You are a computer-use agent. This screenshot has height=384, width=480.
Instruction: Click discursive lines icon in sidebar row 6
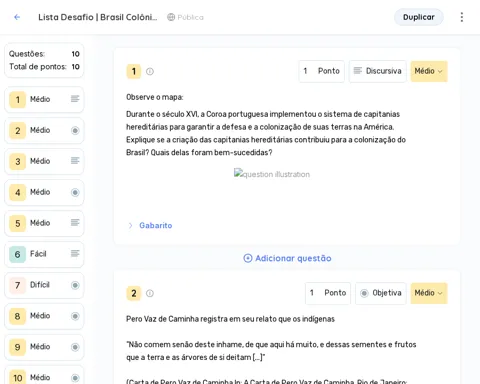point(75,254)
